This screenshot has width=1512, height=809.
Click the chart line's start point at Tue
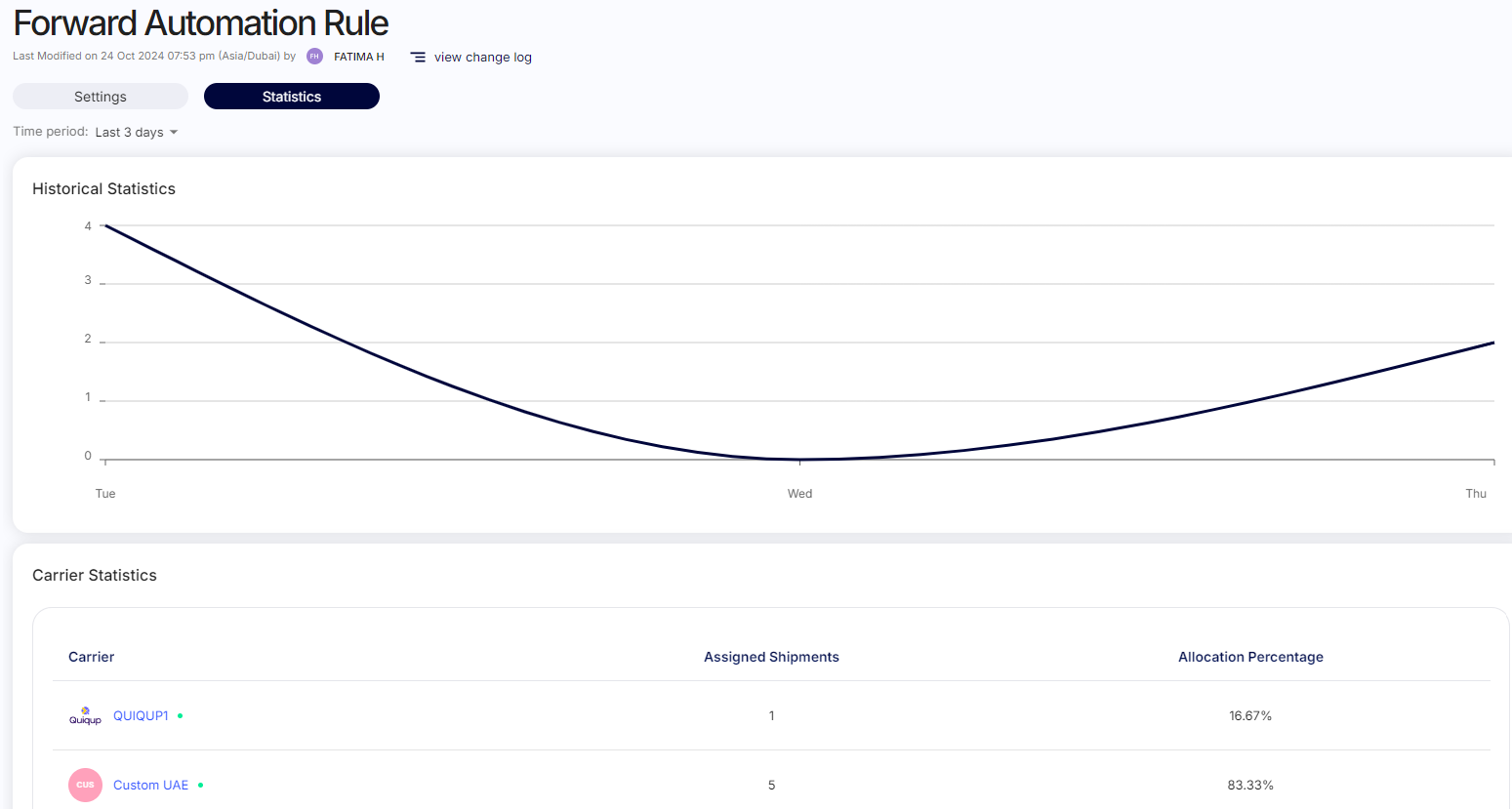point(105,226)
